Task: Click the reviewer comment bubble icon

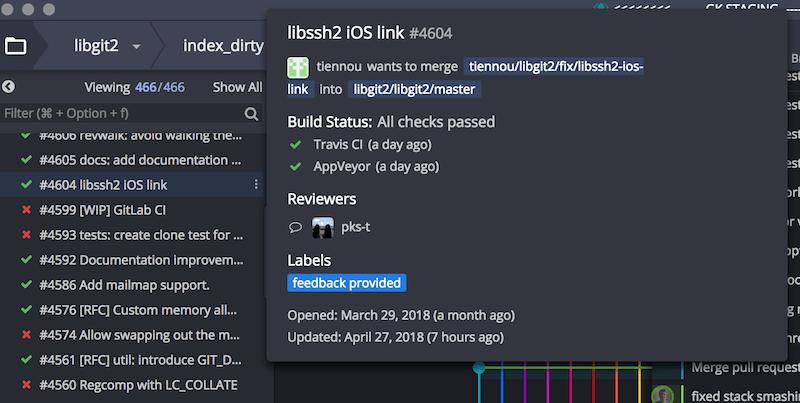Action: click(295, 228)
